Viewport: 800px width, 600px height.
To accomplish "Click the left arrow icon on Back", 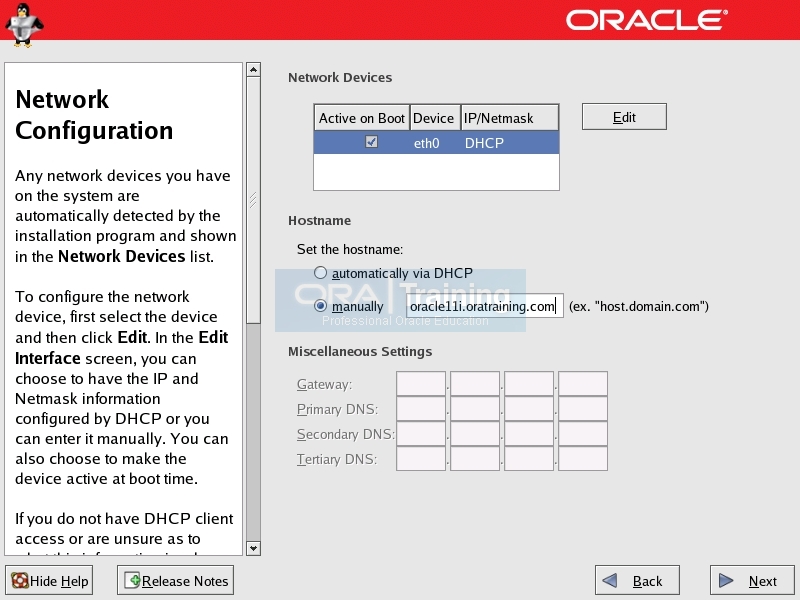I will point(610,580).
